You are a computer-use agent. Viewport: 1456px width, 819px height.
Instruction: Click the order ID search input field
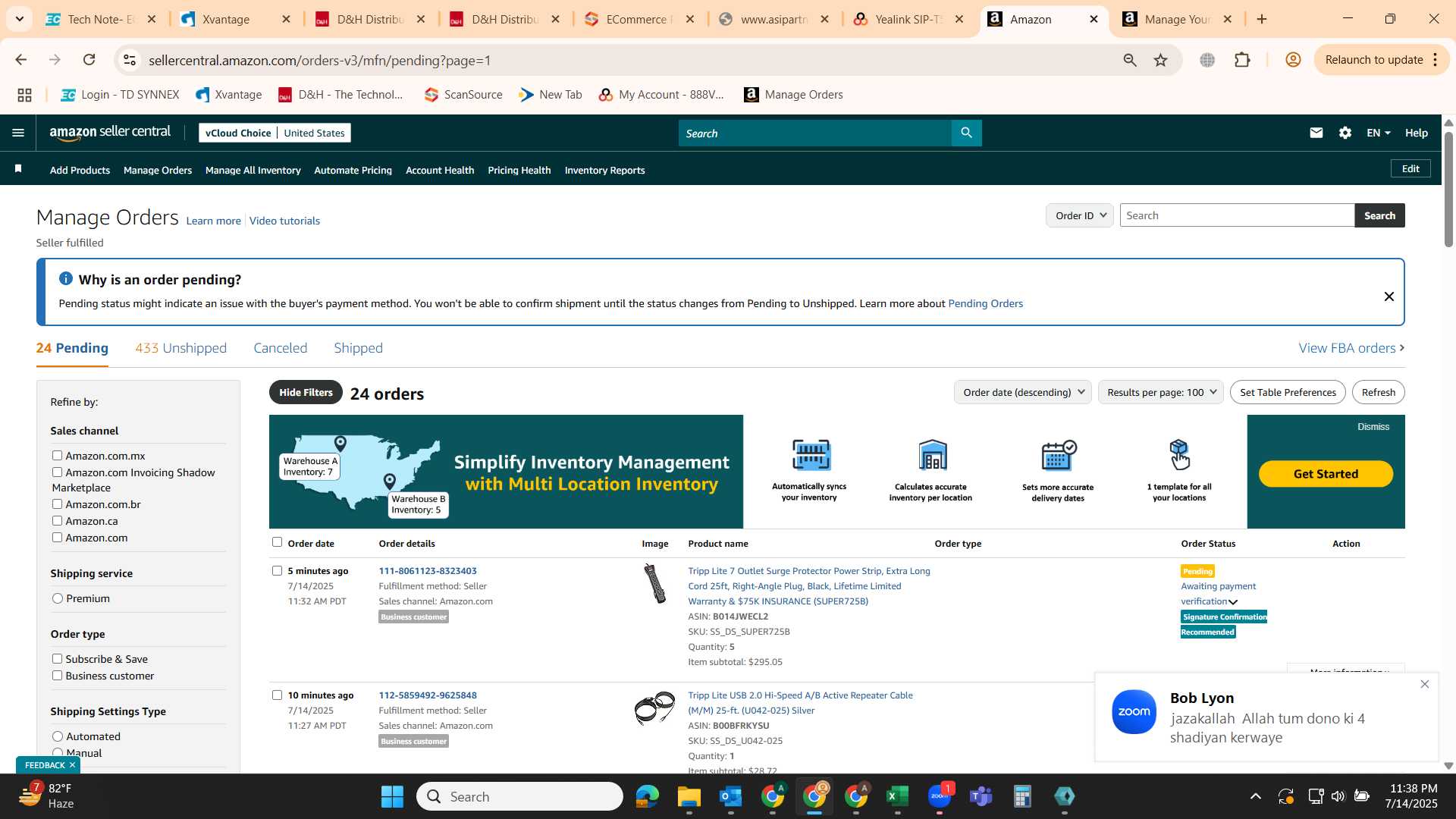[1237, 215]
